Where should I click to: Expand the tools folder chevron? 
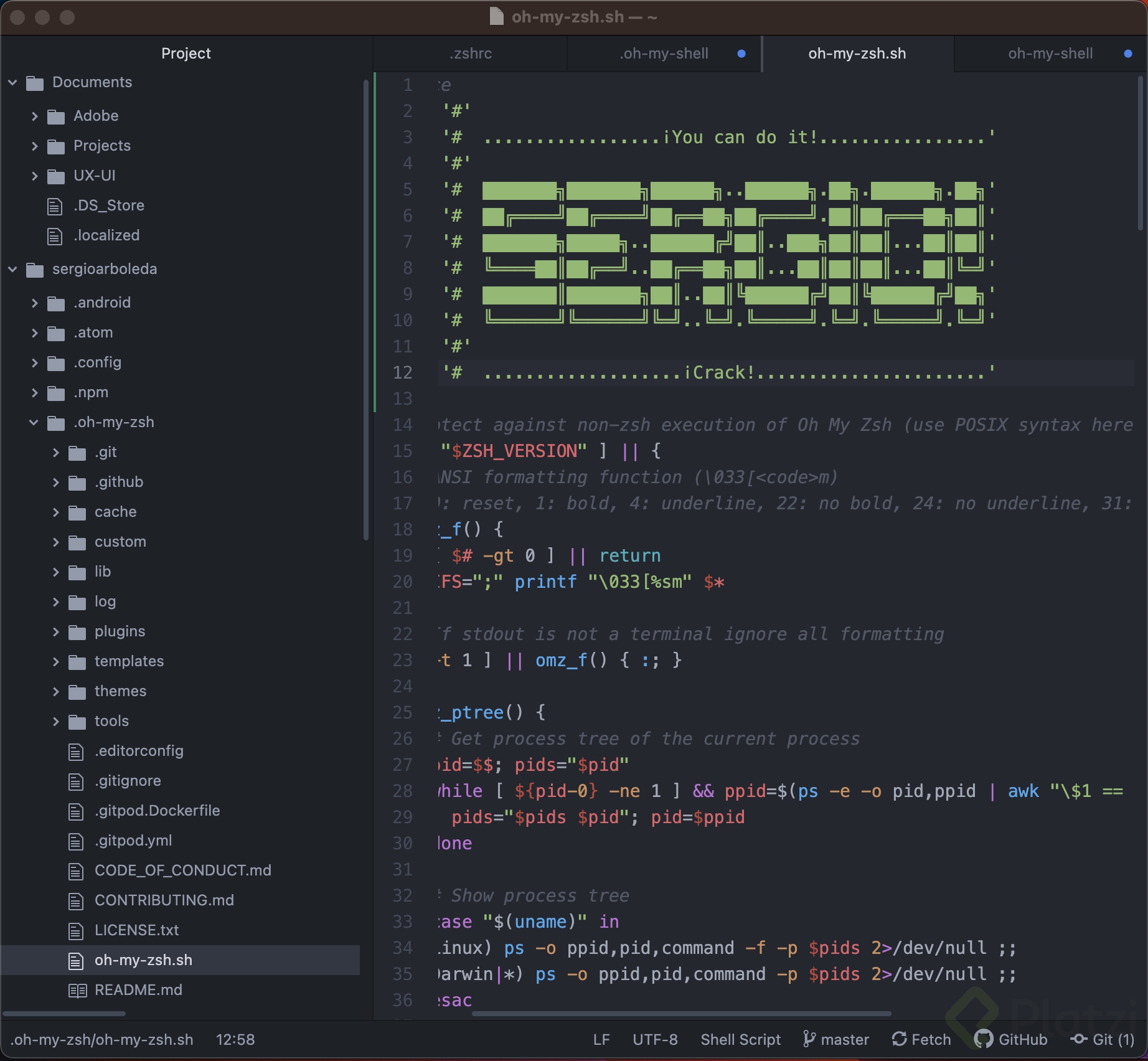(x=55, y=721)
